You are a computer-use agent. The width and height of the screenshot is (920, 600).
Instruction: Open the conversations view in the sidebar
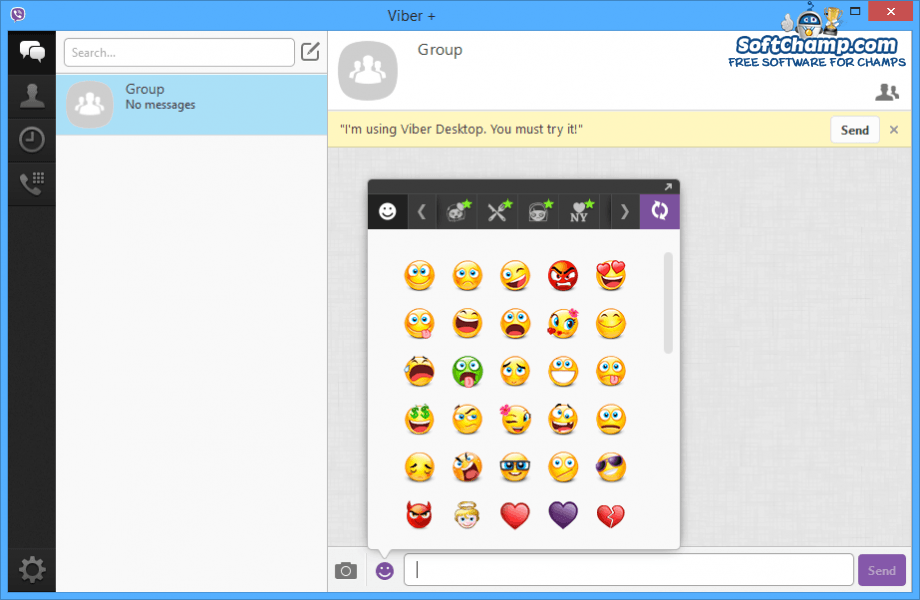[x=32, y=52]
